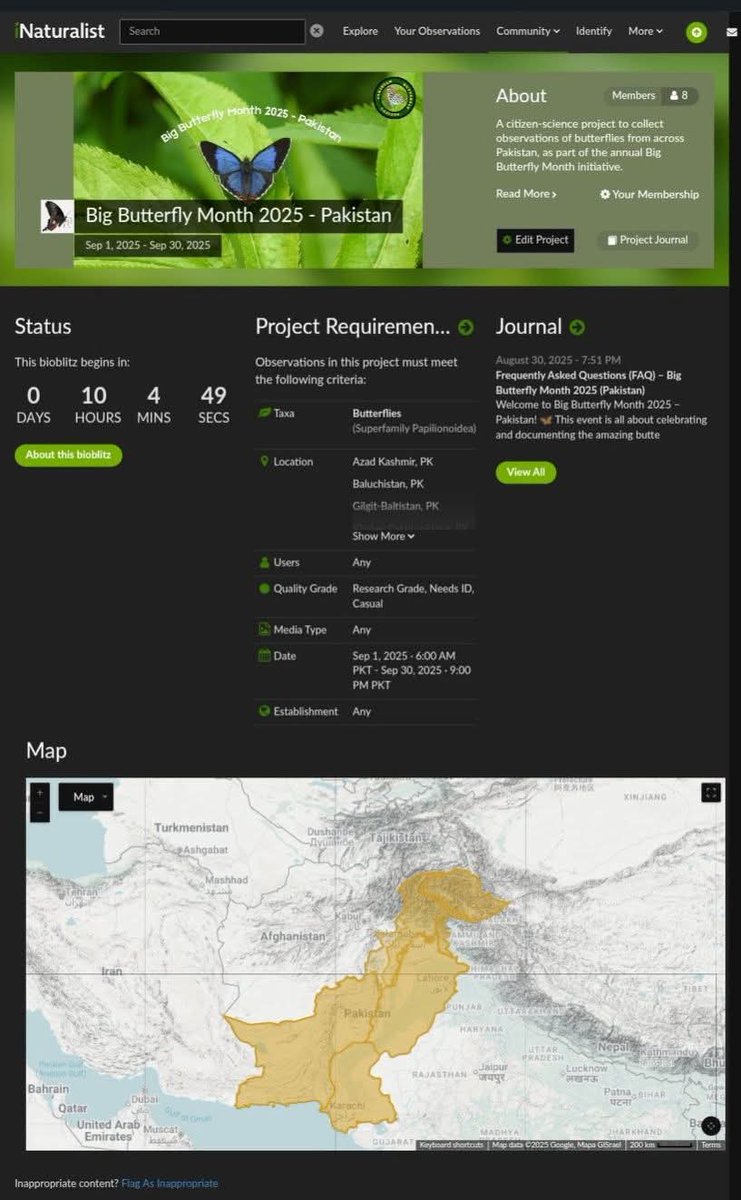This screenshot has width=741, height=1200.
Task: Open the Map type dropdown
Action: click(x=86, y=797)
